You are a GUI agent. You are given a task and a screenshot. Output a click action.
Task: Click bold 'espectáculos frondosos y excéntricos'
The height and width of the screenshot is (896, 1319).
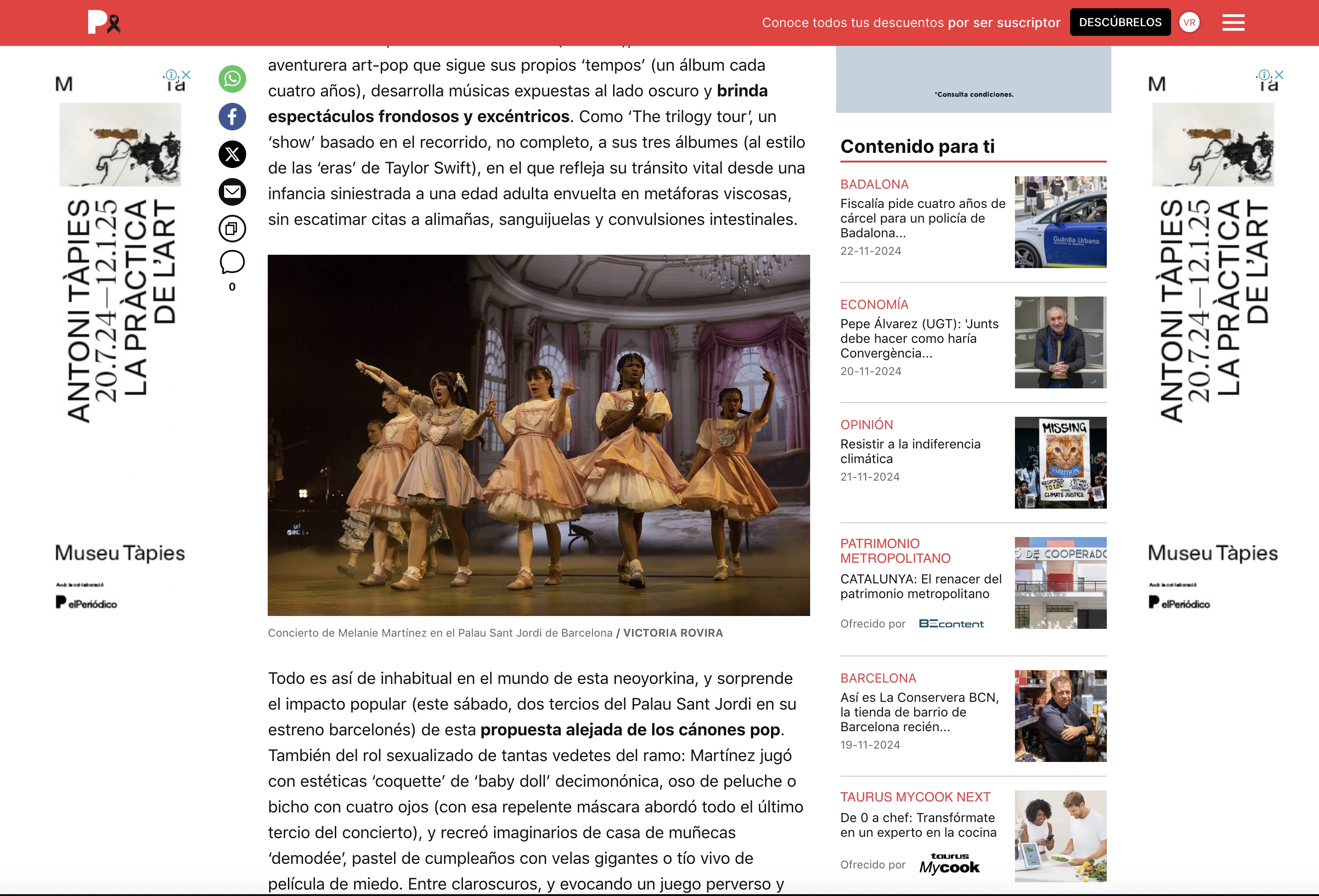click(x=419, y=116)
